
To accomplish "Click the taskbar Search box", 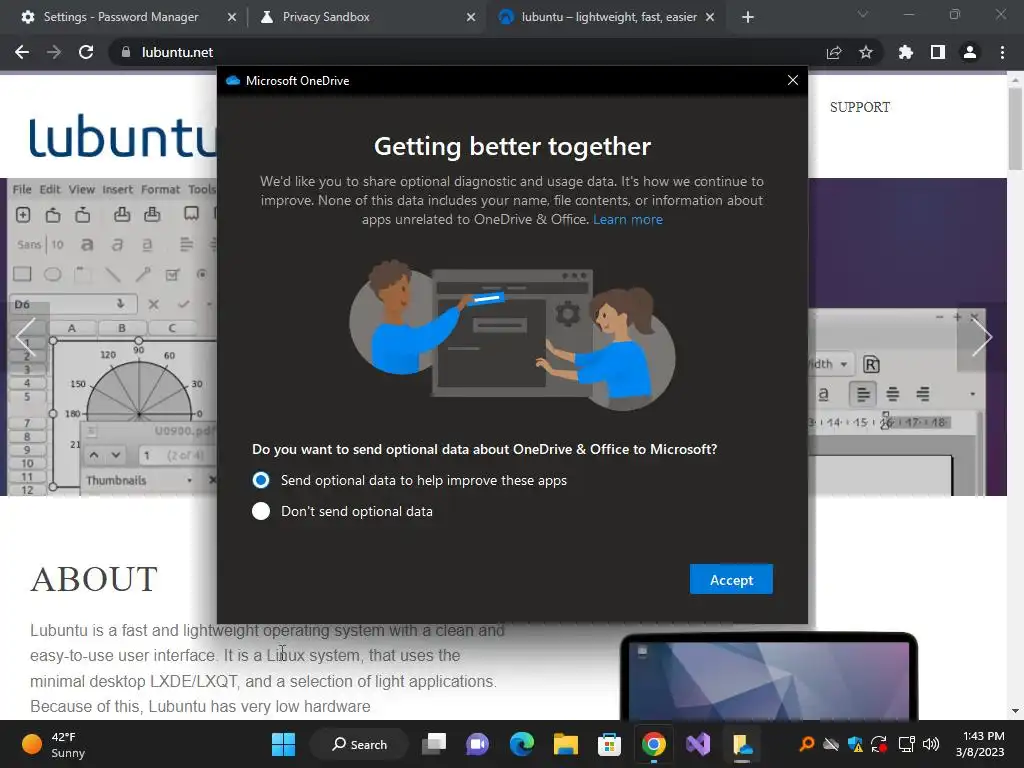I will pos(360,744).
